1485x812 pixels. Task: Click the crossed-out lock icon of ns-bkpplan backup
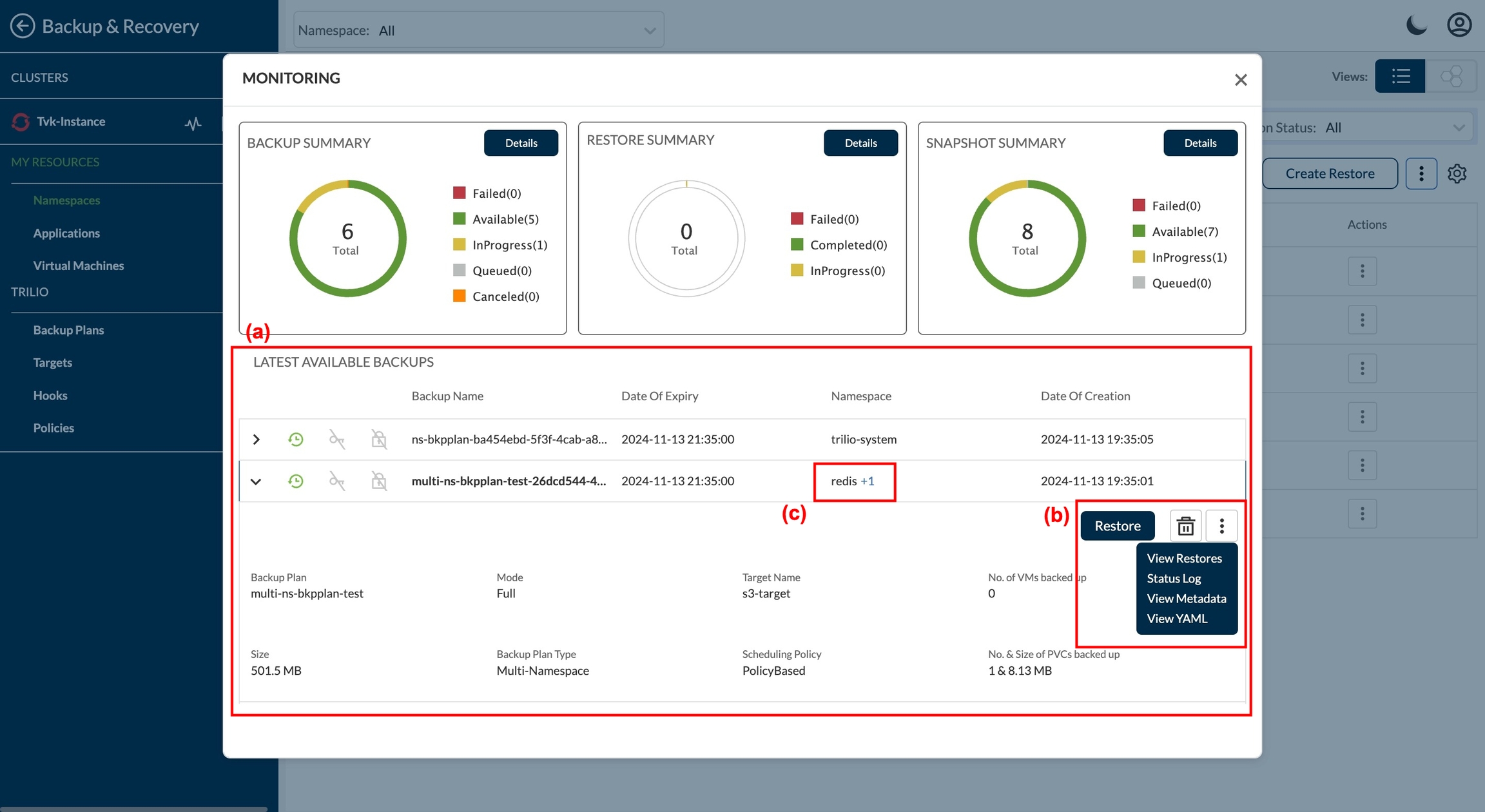click(x=379, y=440)
